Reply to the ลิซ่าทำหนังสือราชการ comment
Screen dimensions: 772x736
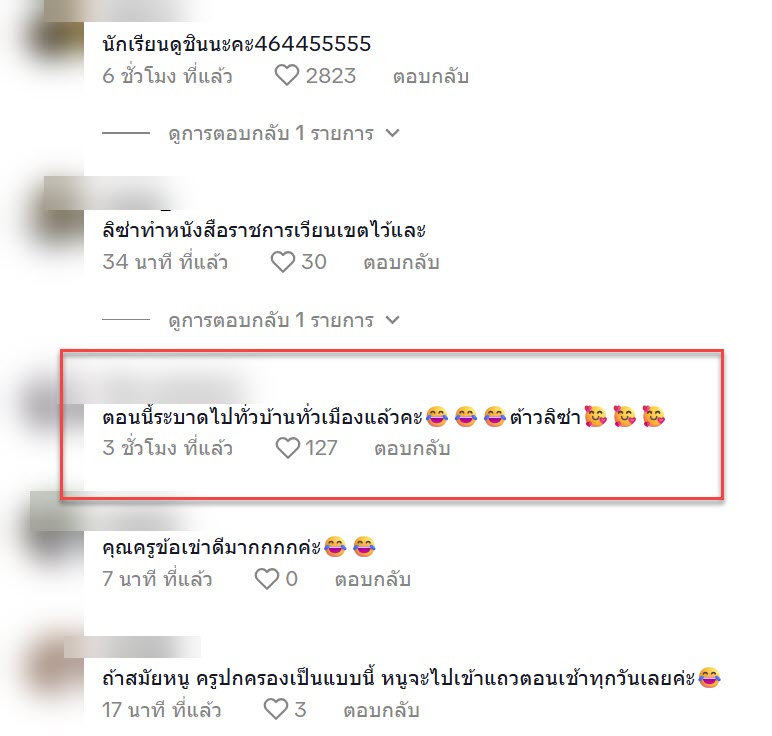pyautogui.click(x=401, y=262)
